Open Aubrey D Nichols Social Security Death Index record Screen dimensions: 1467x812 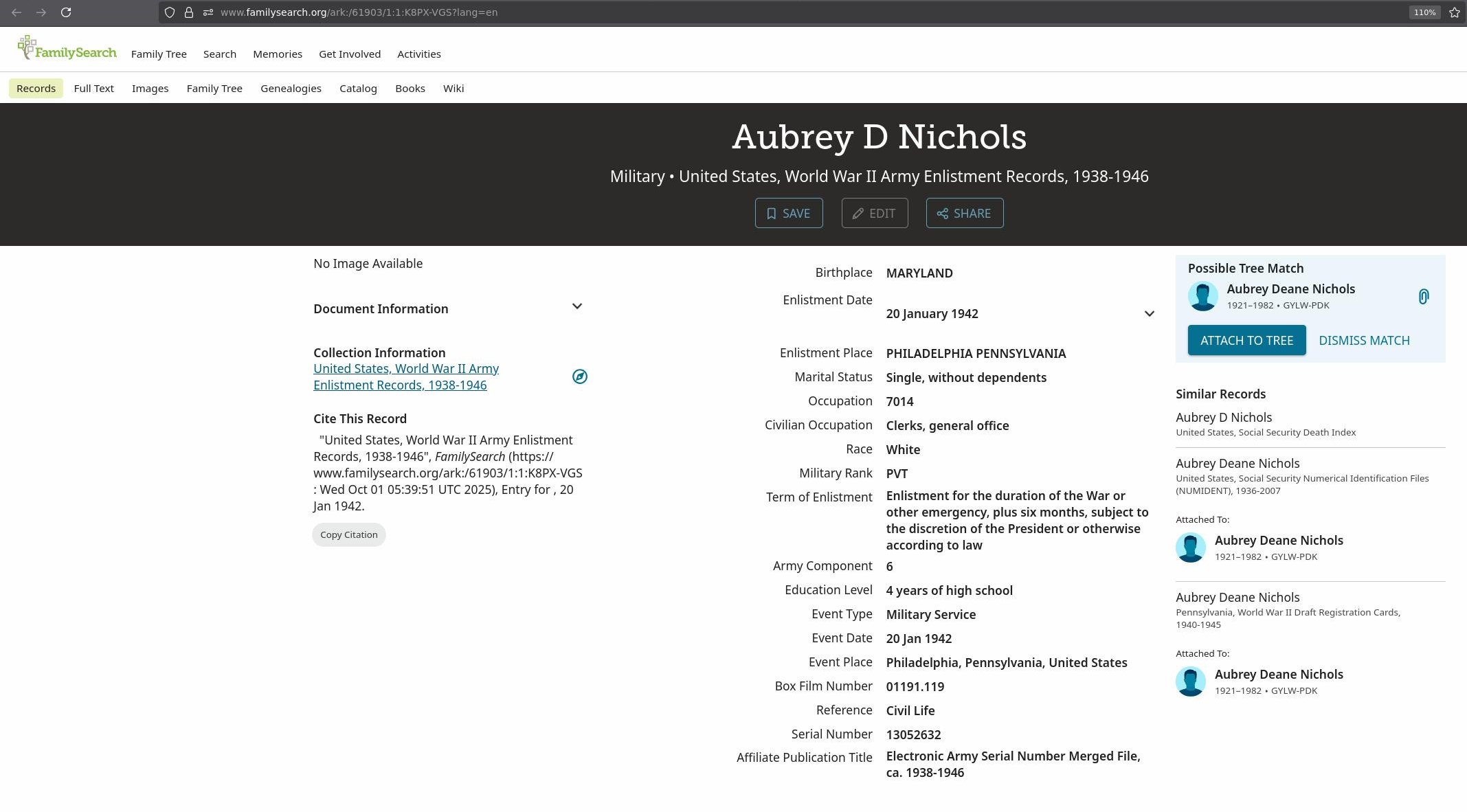tap(1224, 417)
